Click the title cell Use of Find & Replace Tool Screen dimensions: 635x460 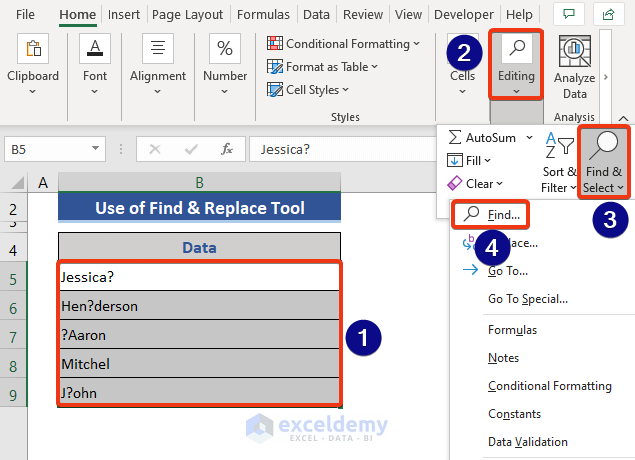199,208
